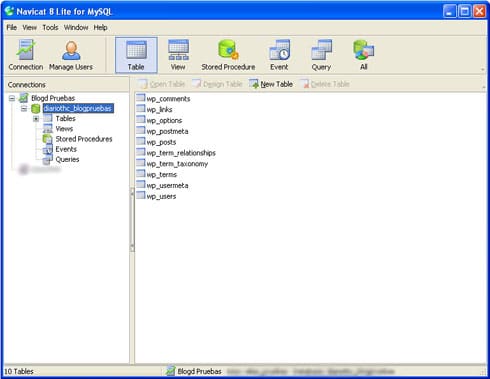Open Manage Users
490x379 pixels.
coord(71,55)
